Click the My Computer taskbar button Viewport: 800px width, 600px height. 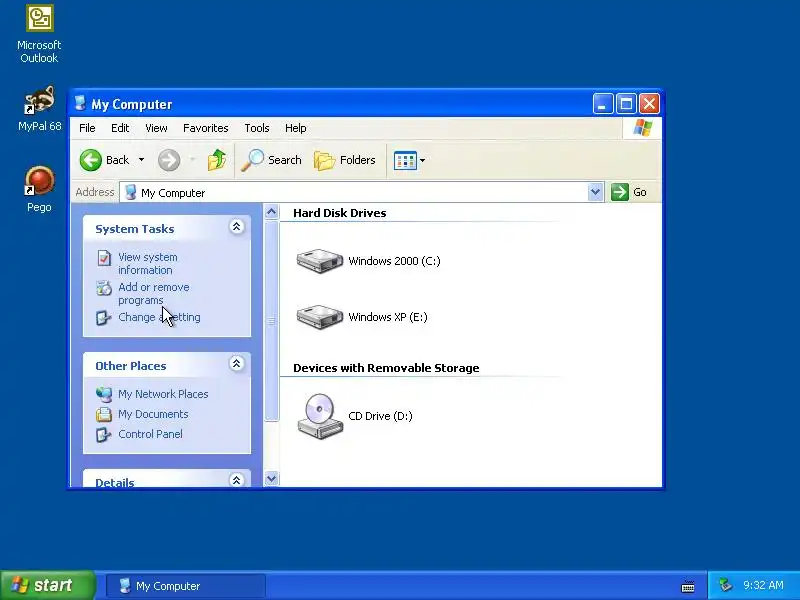coord(186,586)
